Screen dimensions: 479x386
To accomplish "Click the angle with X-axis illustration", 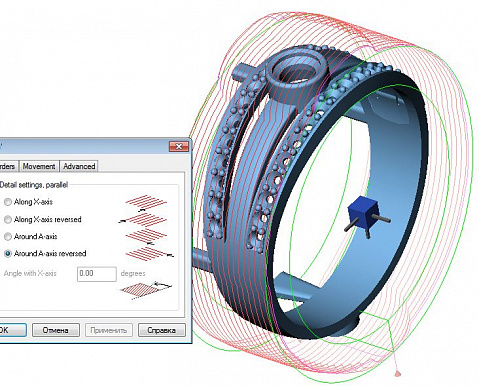I will pyautogui.click(x=146, y=290).
